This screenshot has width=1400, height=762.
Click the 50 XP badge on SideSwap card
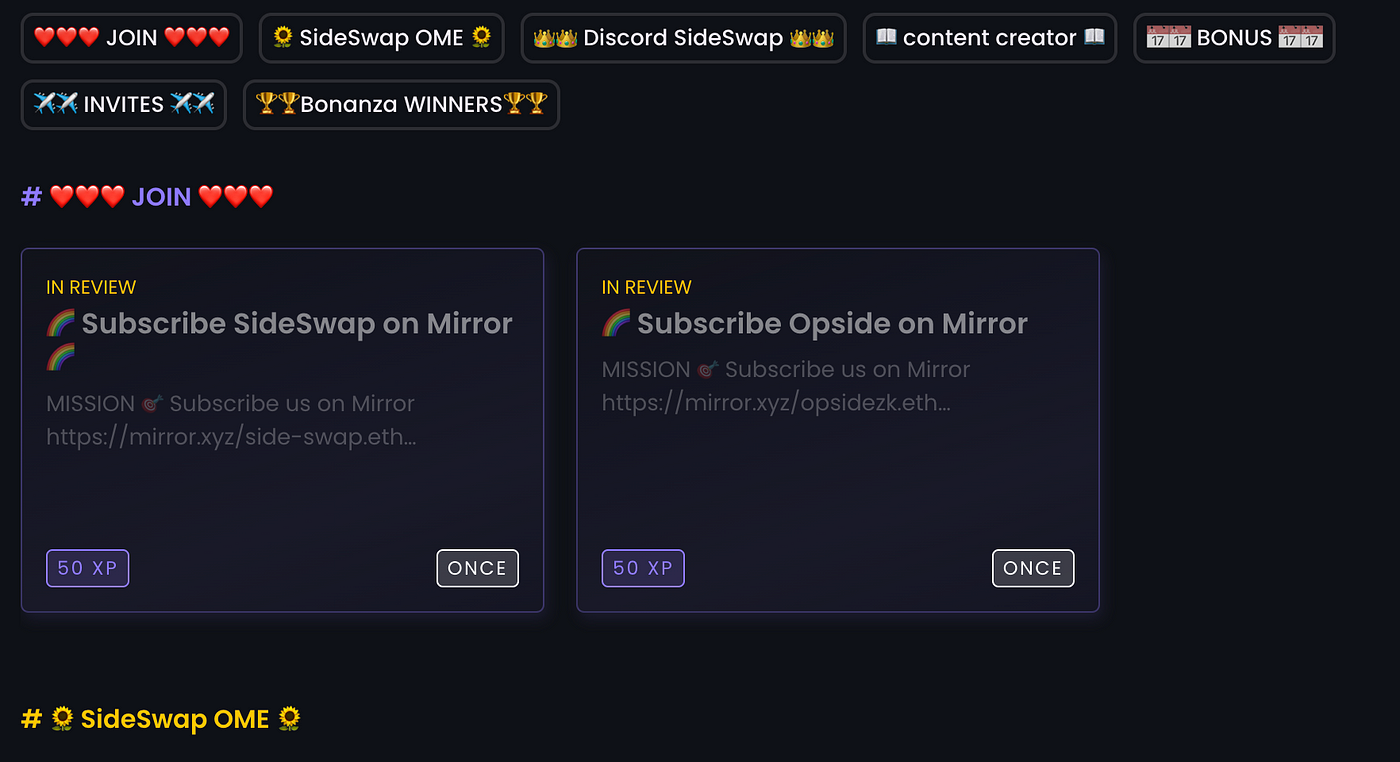click(87, 568)
